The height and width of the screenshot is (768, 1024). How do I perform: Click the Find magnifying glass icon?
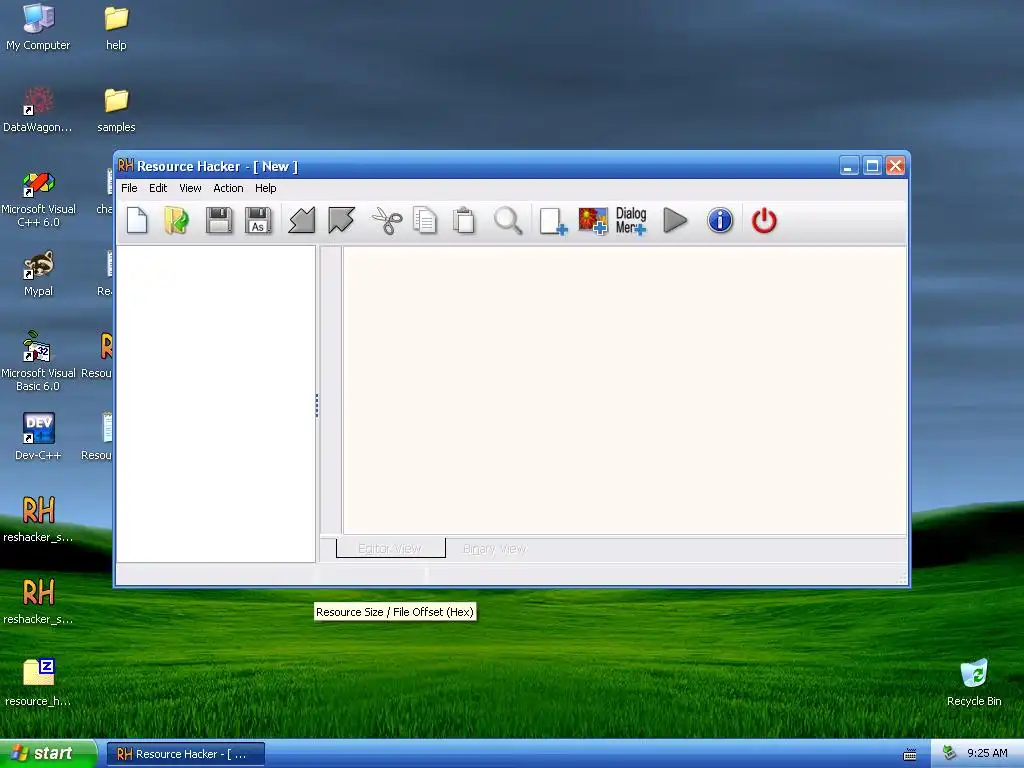508,220
